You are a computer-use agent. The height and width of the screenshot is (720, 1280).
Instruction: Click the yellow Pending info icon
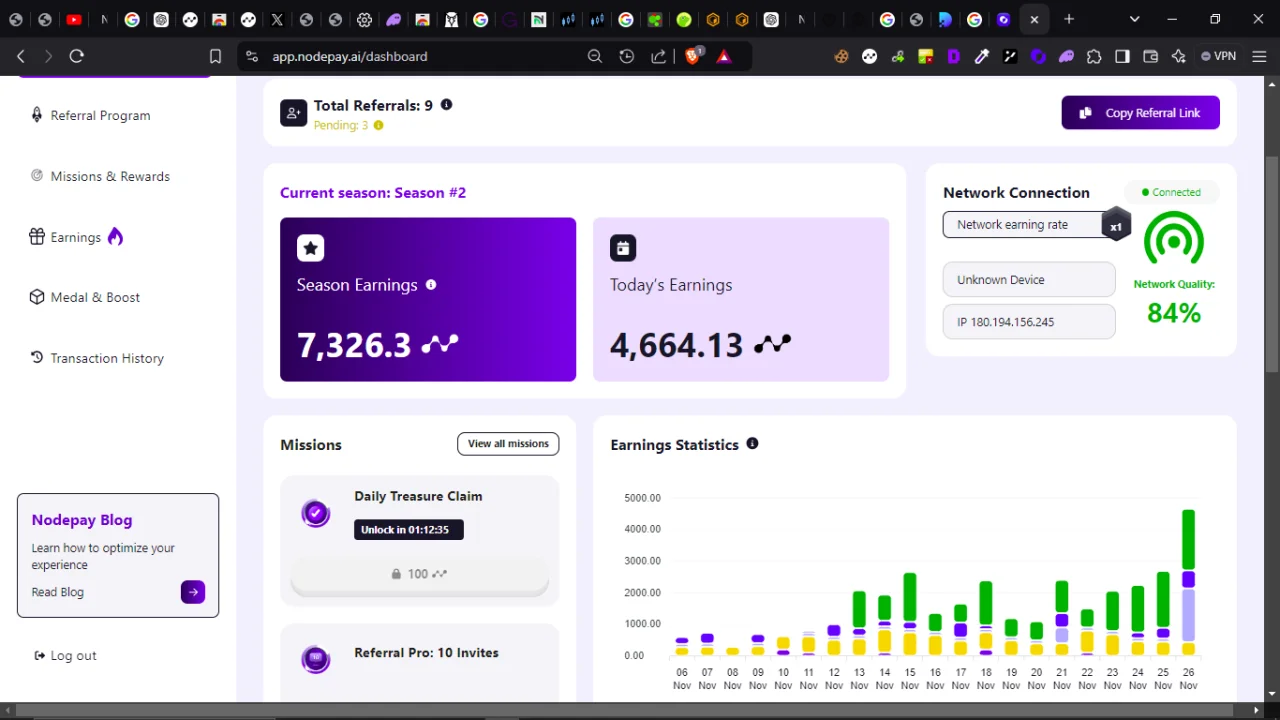pos(378,125)
